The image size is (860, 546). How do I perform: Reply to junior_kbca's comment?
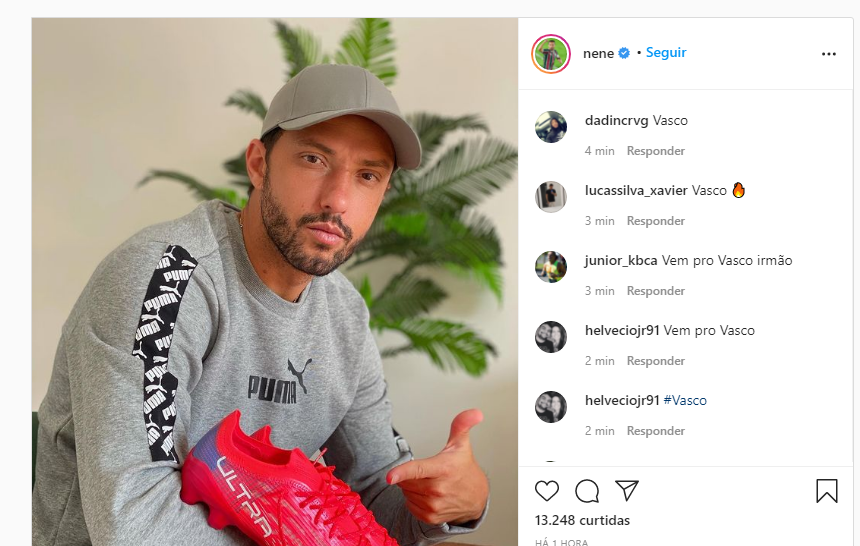pyautogui.click(x=655, y=291)
